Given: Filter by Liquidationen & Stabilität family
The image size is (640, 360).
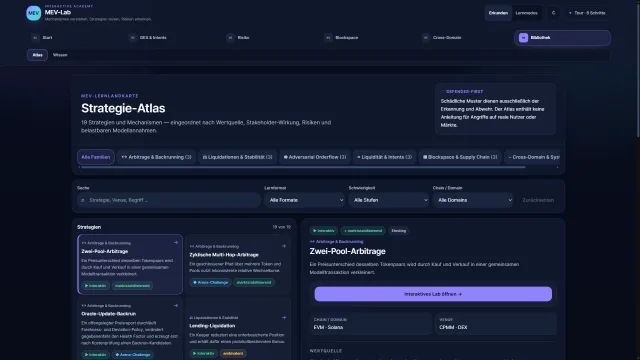Looking at the screenshot, I should point(238,157).
